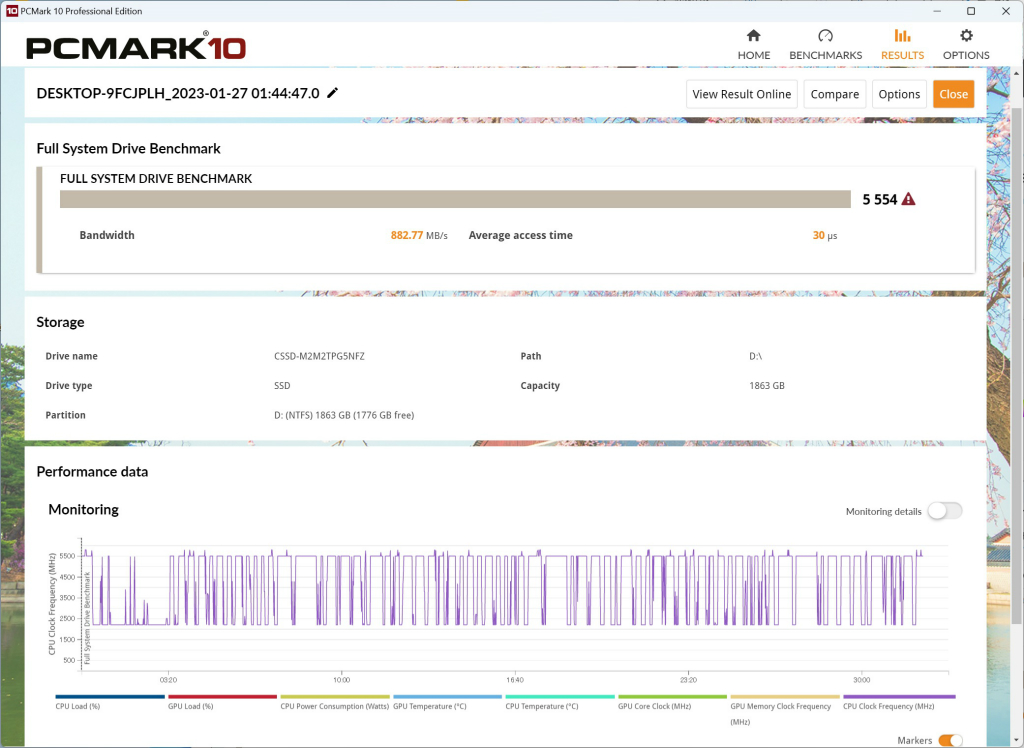Toggle the Monitoring details switch
1024x748 pixels.
click(x=945, y=511)
